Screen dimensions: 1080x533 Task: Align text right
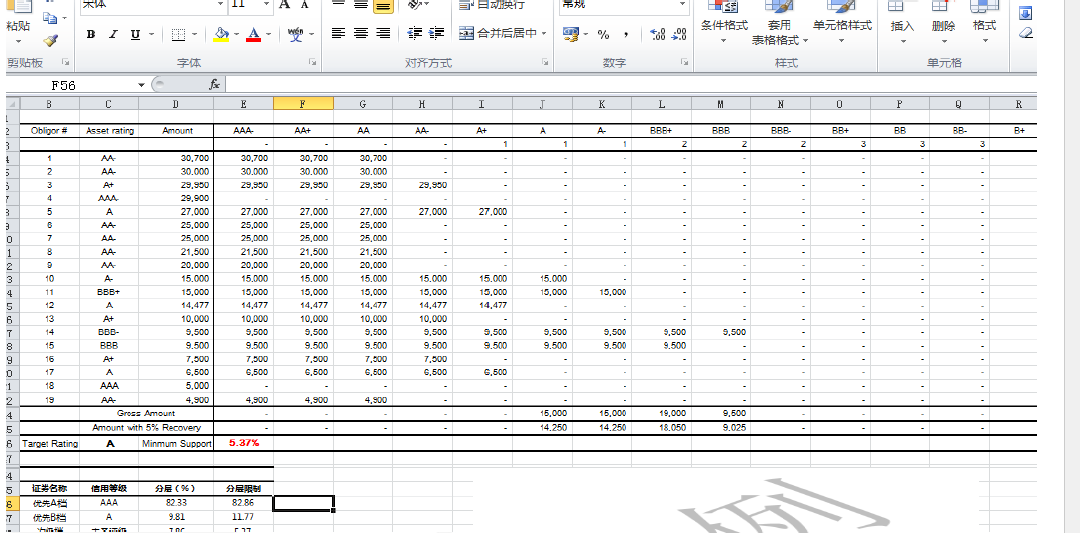[384, 33]
